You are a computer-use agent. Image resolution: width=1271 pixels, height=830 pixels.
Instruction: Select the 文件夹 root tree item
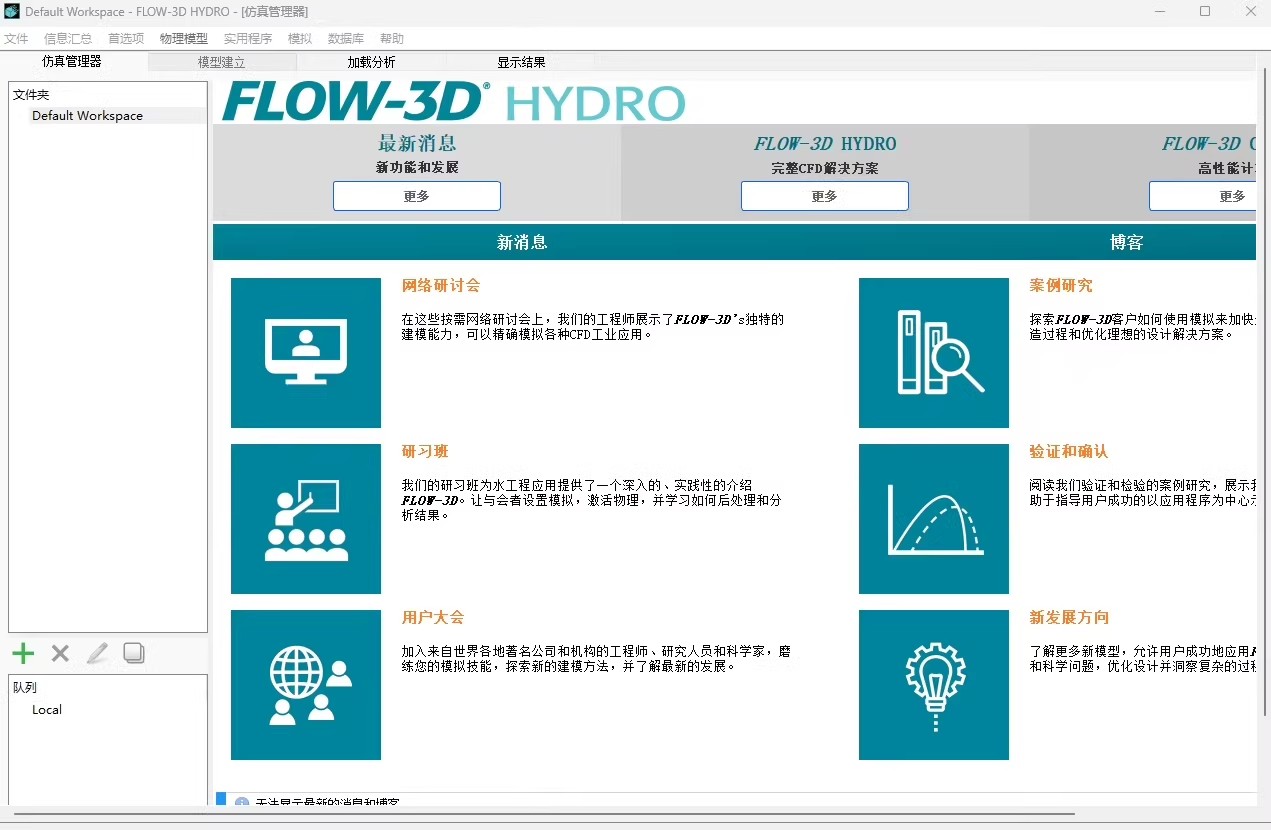point(31,95)
